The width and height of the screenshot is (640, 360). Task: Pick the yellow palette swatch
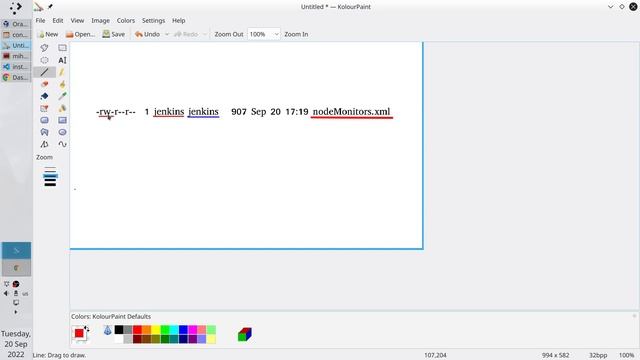coord(156,330)
